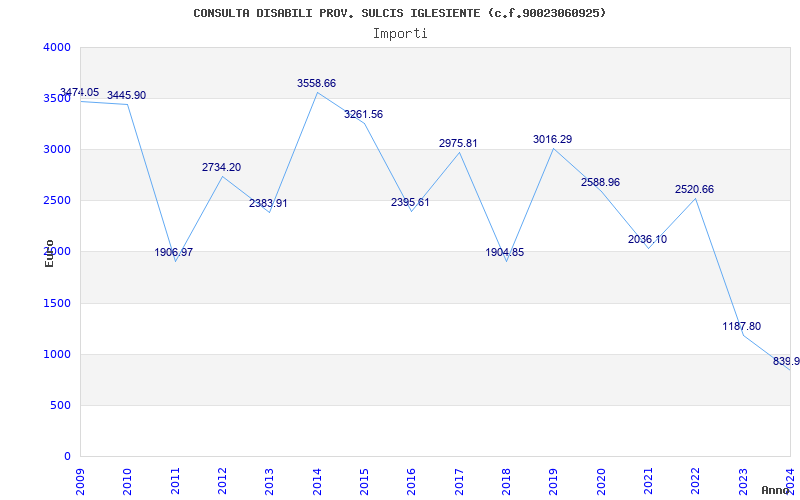
Task: Click the 2395.61 value label
Action: click(410, 202)
